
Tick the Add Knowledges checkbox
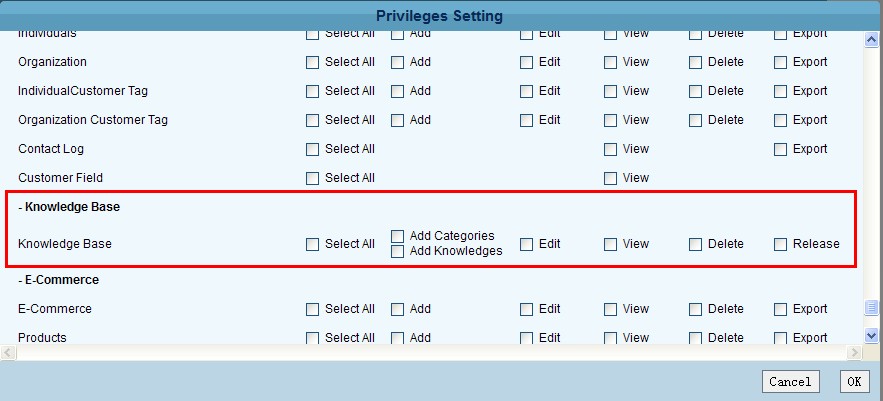click(x=398, y=251)
